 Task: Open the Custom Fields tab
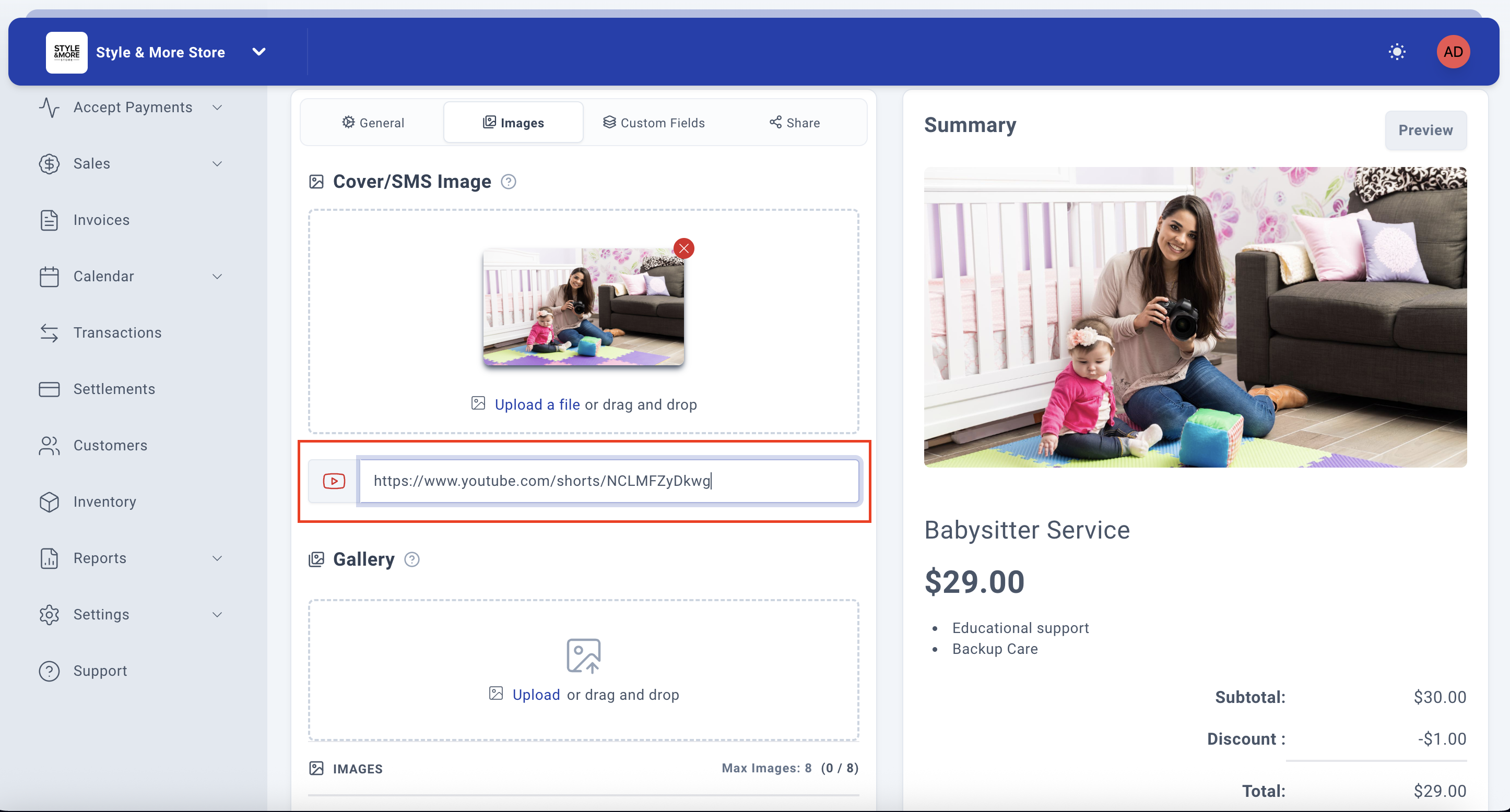coord(654,123)
